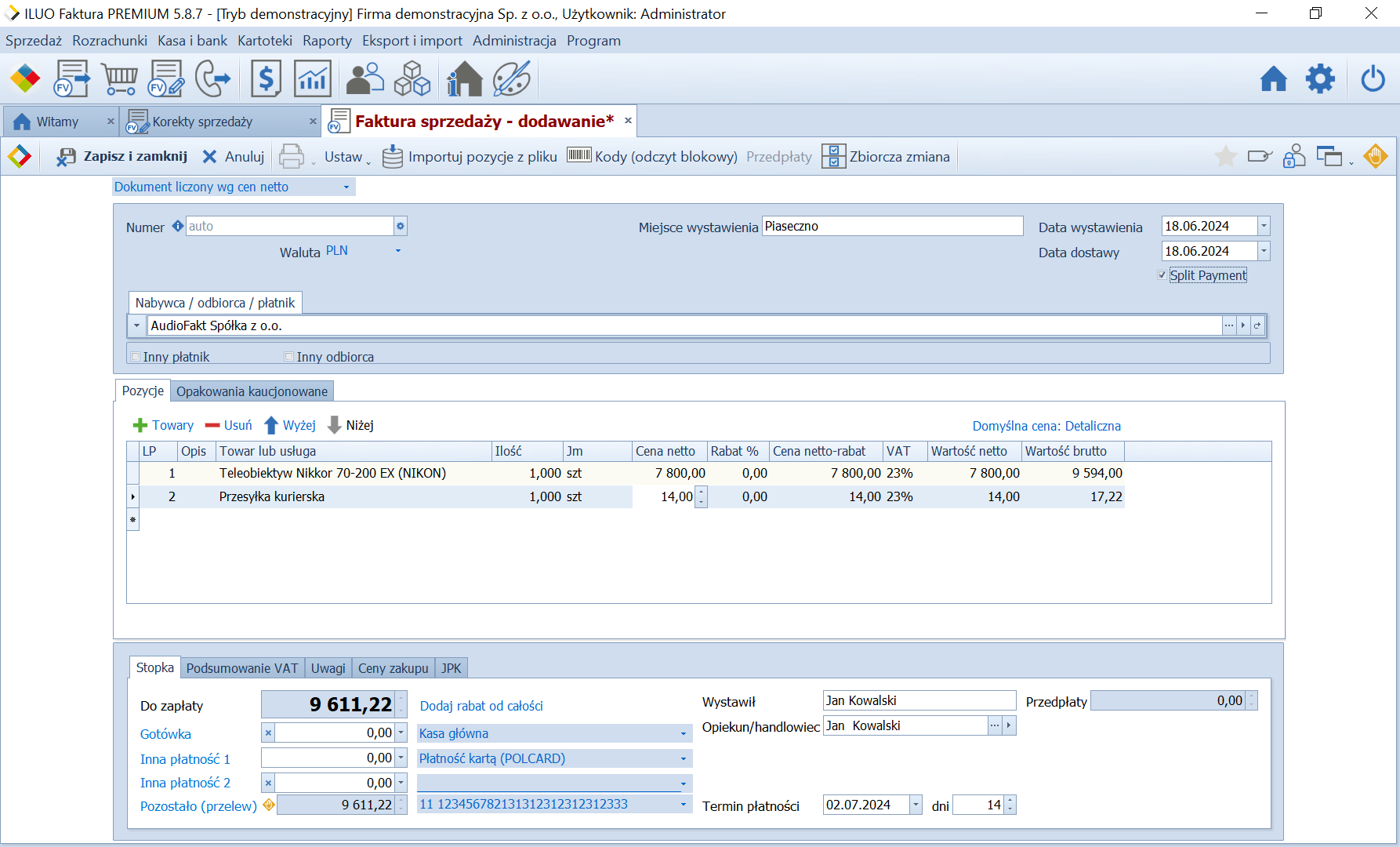Open the Podsumowanie VAT tab

(x=242, y=668)
